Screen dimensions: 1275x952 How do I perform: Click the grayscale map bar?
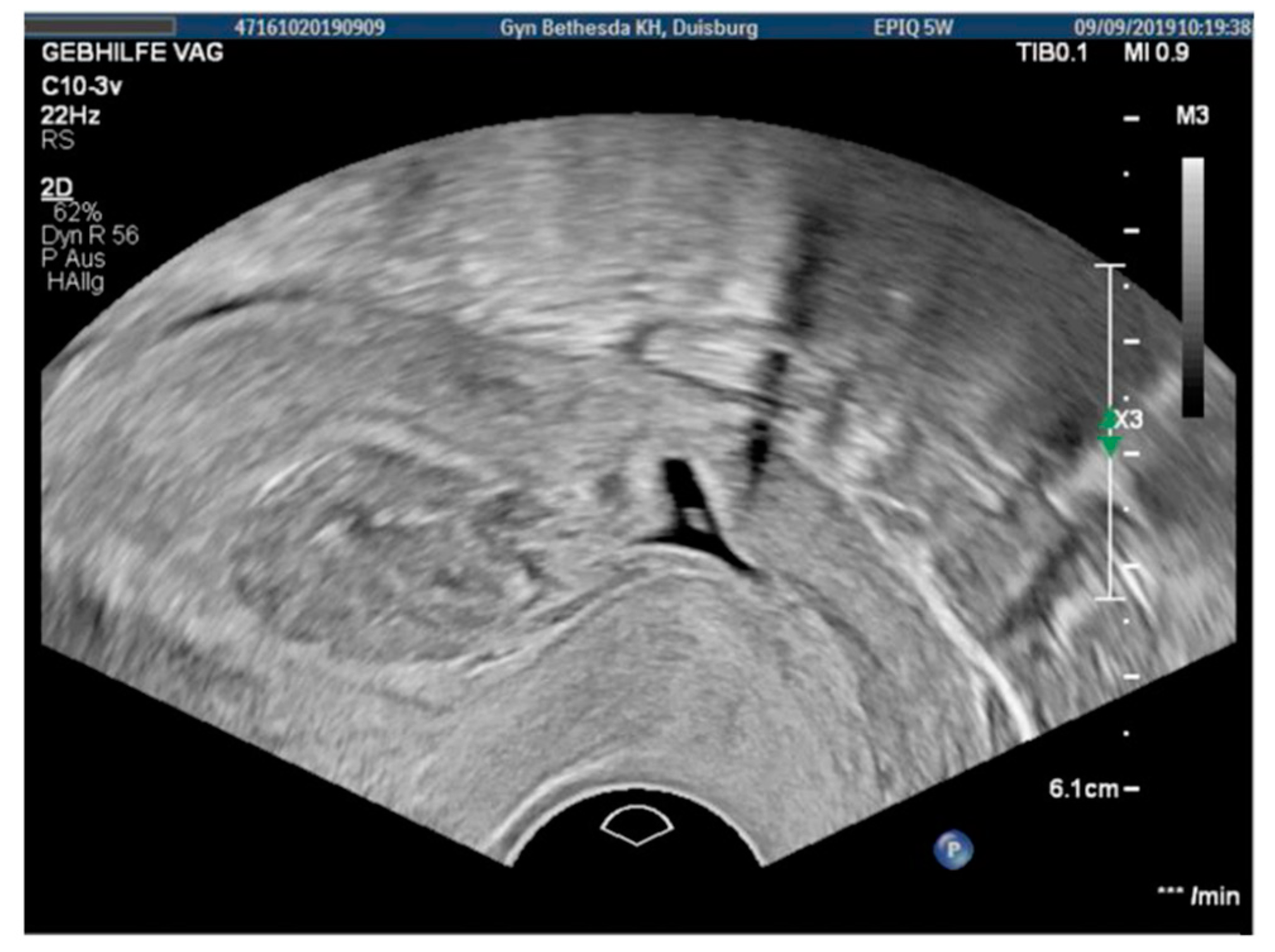click(x=1192, y=286)
